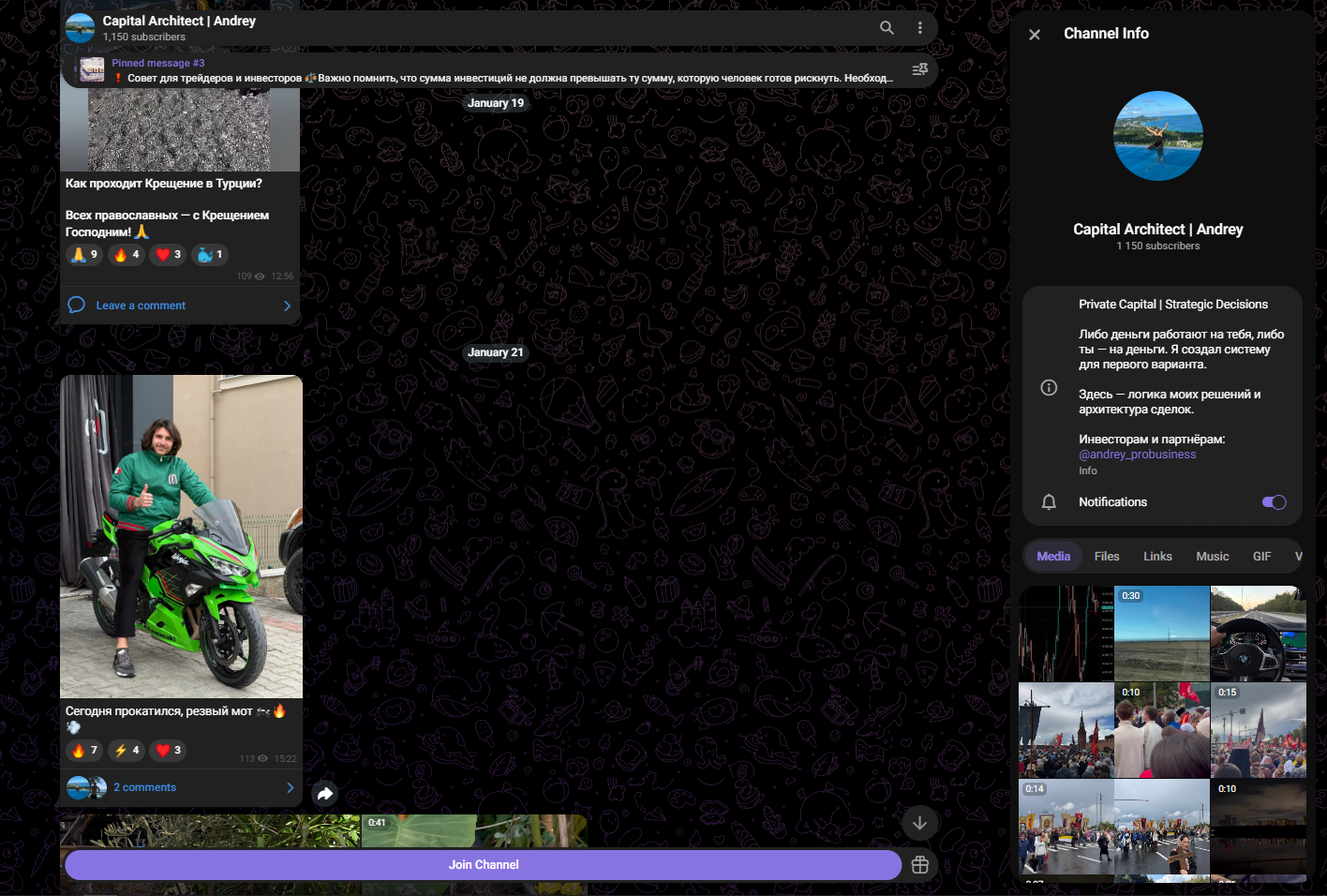The height and width of the screenshot is (896, 1327).
Task: Toggle whale reaction with count 1
Action: (x=210, y=255)
